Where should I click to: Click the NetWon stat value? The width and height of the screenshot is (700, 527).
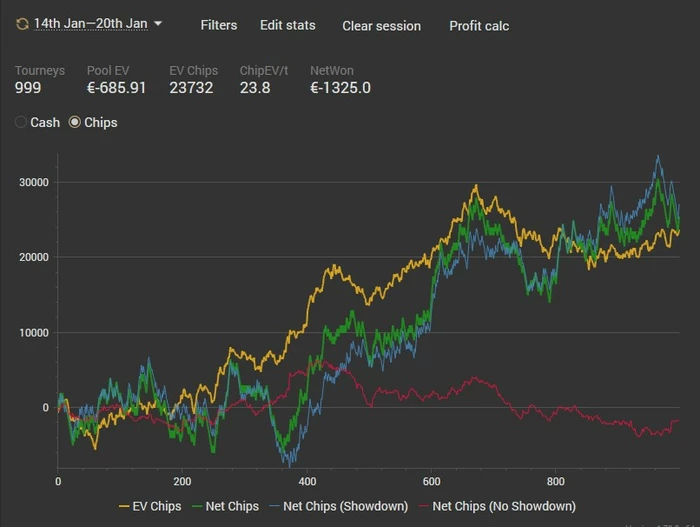340,88
